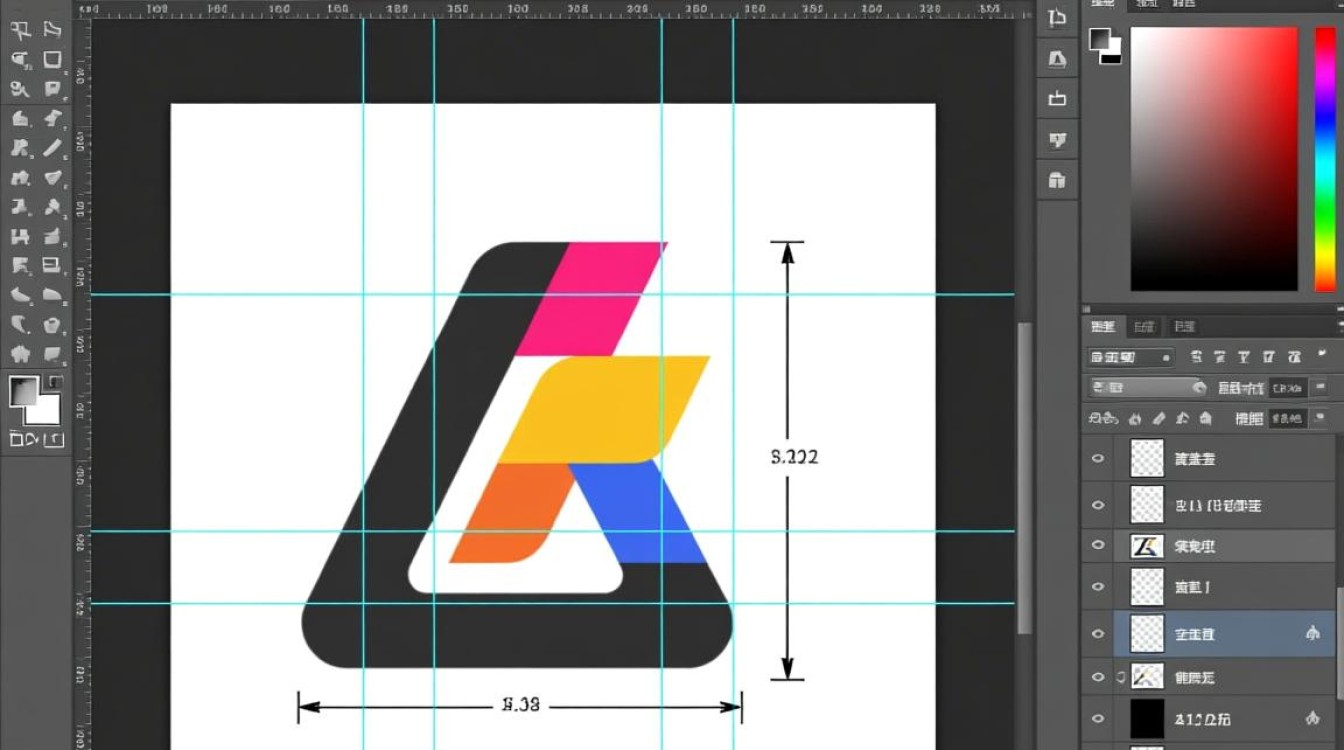Toggle visibility of the logo-thumbnail layer
The height and width of the screenshot is (750, 1344).
1098,545
